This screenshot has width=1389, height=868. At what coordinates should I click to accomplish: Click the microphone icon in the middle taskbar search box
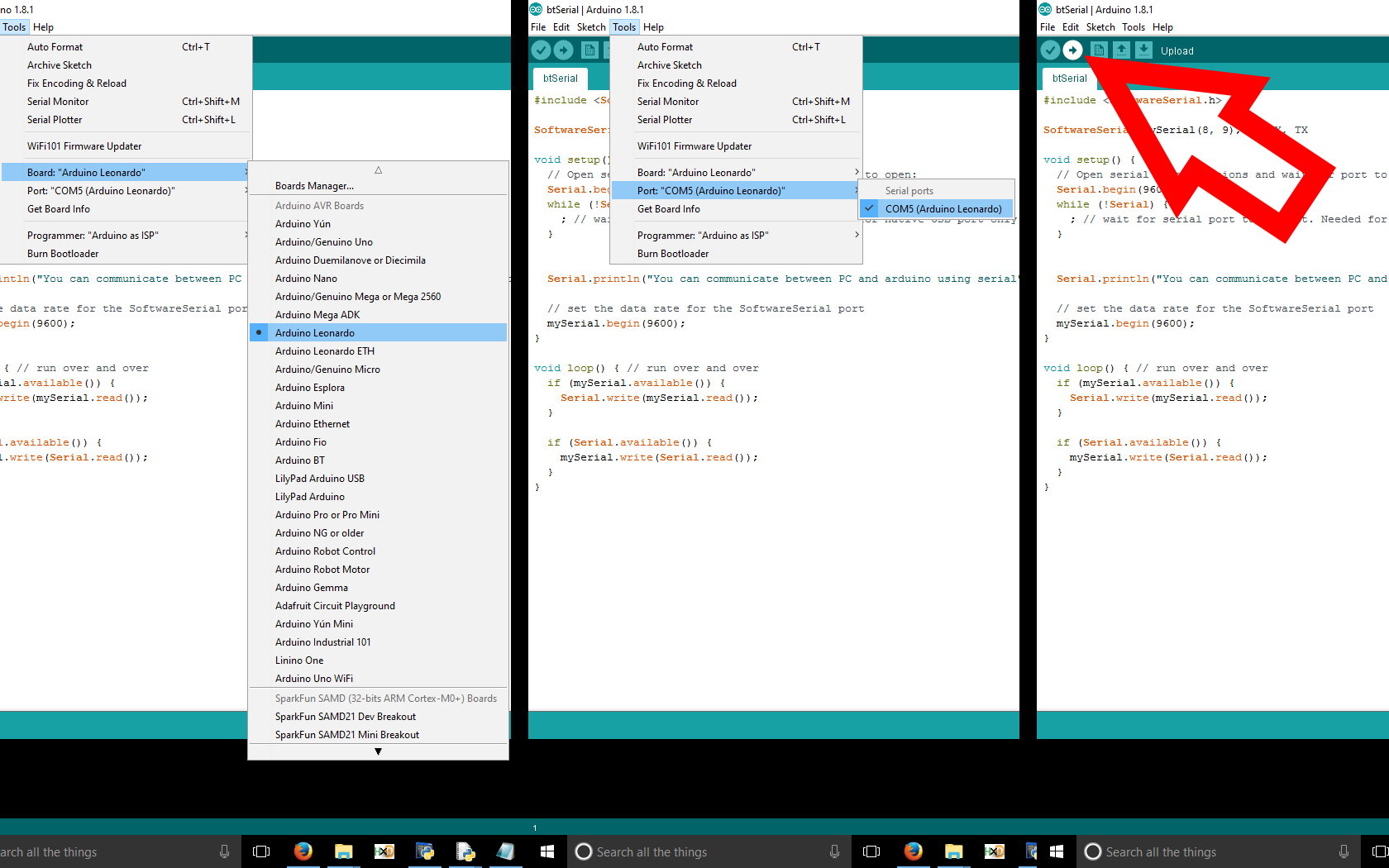[834, 851]
